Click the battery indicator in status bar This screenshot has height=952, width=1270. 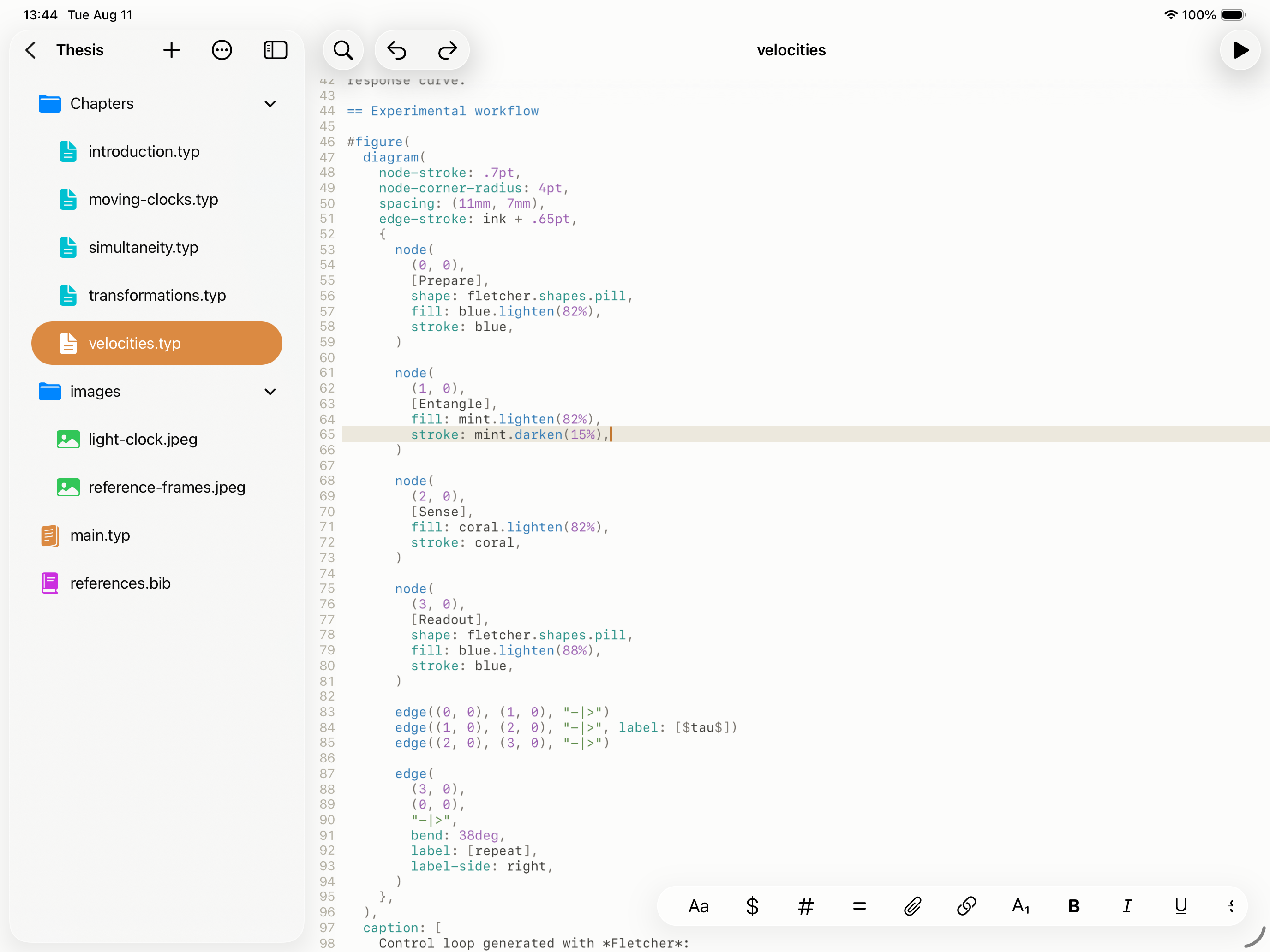pos(1233,15)
